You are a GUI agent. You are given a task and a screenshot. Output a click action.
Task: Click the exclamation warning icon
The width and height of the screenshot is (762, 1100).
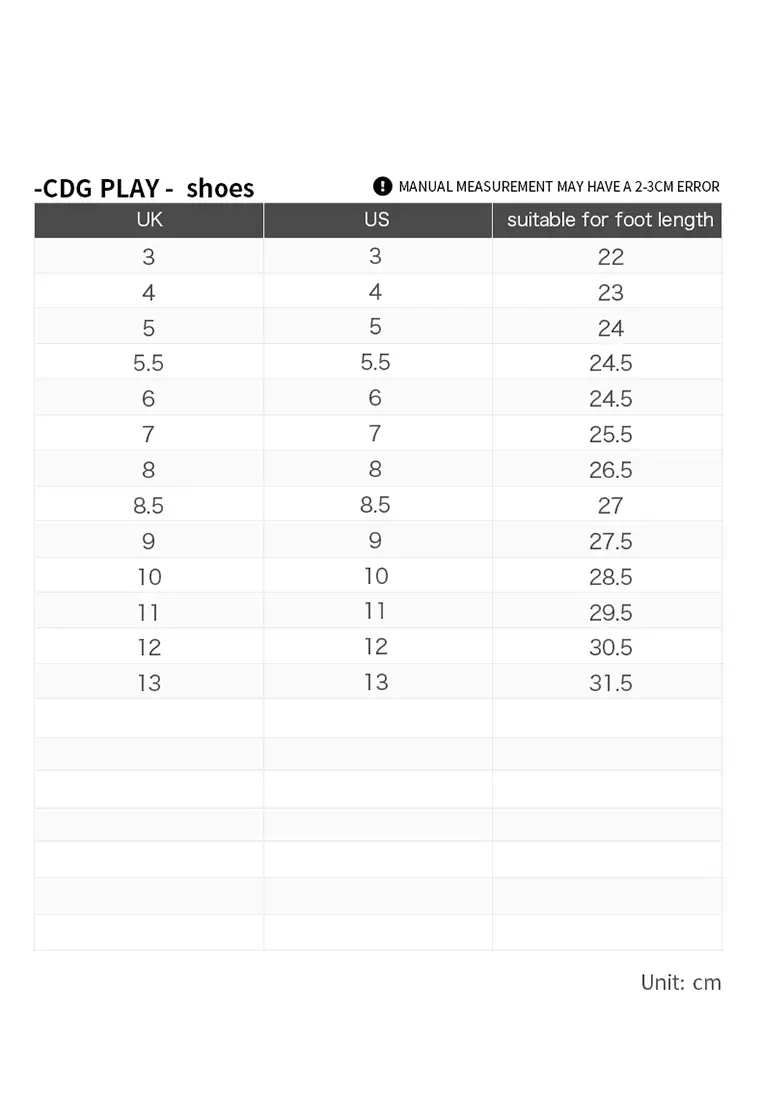pyautogui.click(x=382, y=186)
